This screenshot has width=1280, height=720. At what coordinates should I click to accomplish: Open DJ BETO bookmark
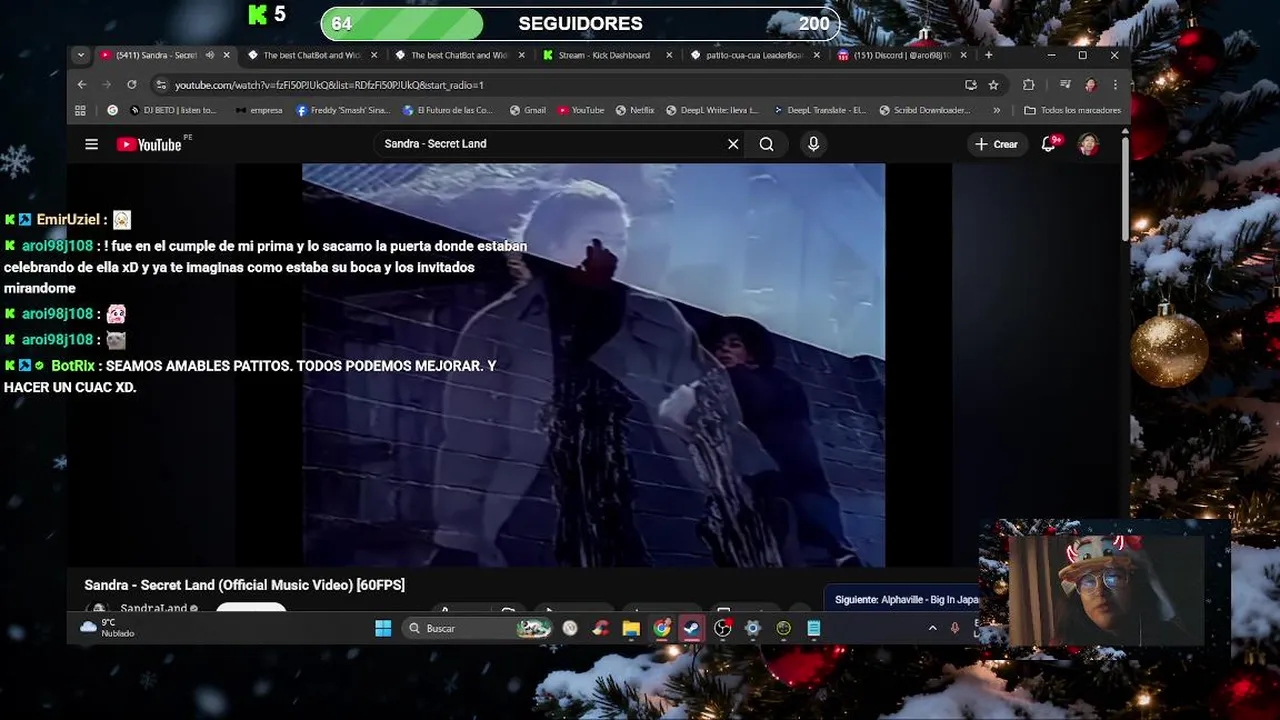tap(172, 110)
